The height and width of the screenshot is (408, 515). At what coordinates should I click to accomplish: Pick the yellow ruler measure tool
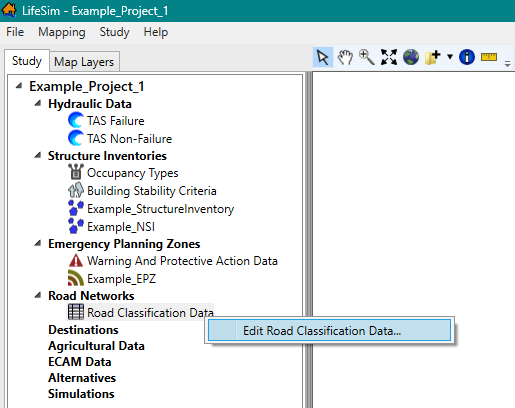click(489, 57)
